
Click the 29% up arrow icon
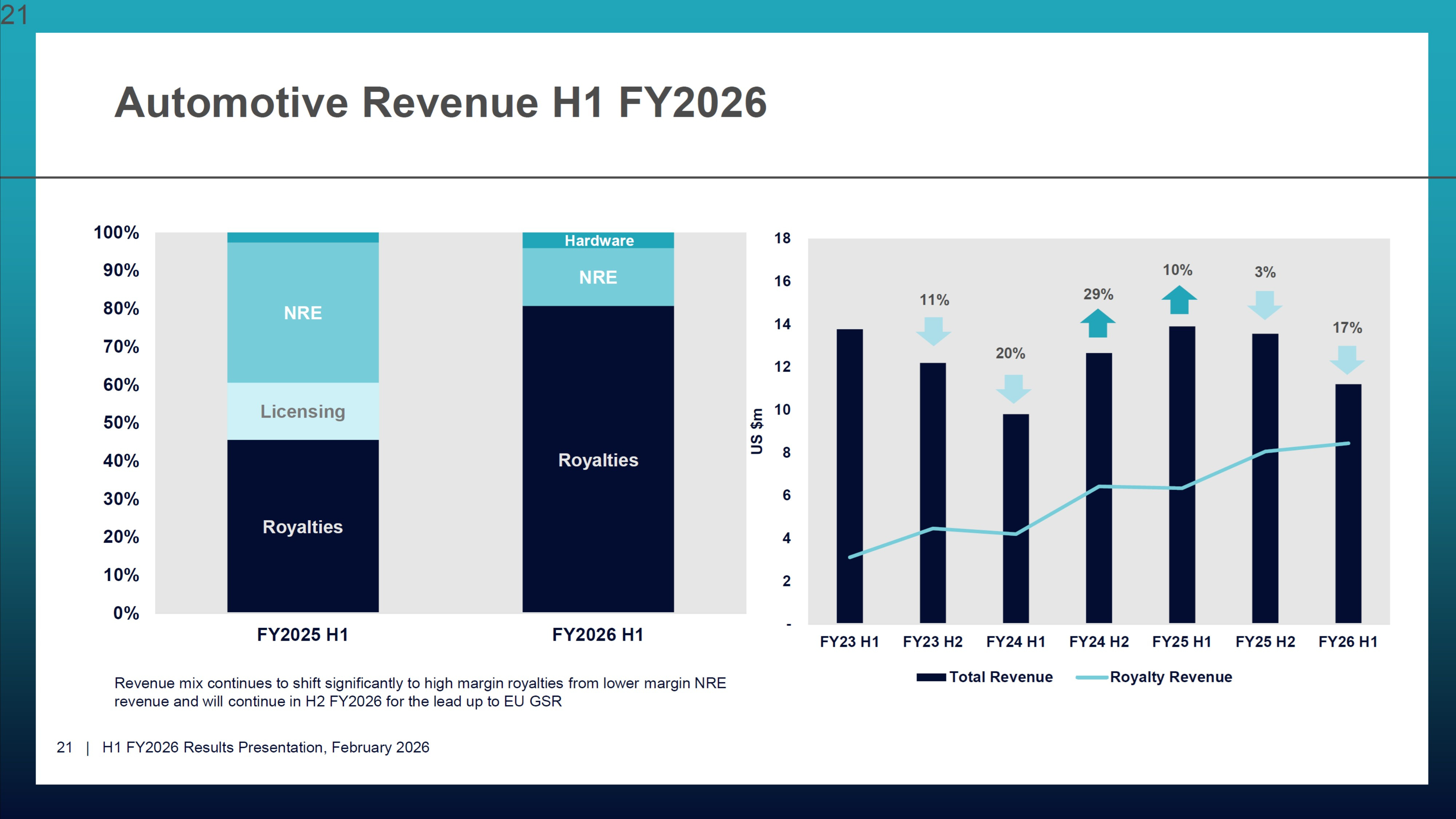1098,324
